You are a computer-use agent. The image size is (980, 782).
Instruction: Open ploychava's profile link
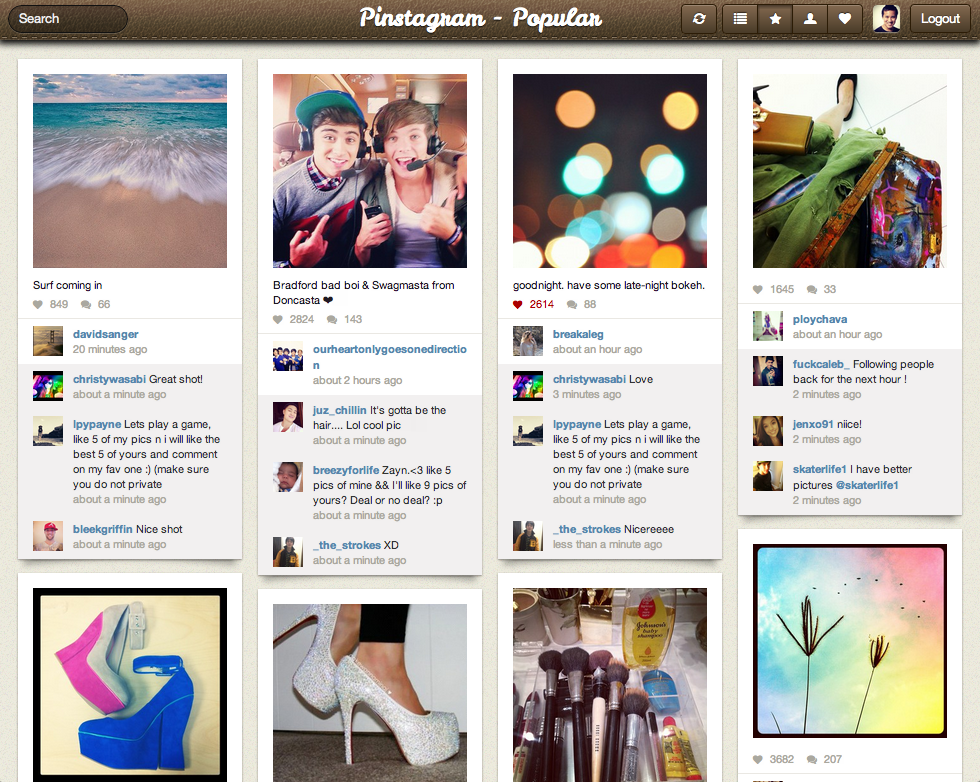820,319
